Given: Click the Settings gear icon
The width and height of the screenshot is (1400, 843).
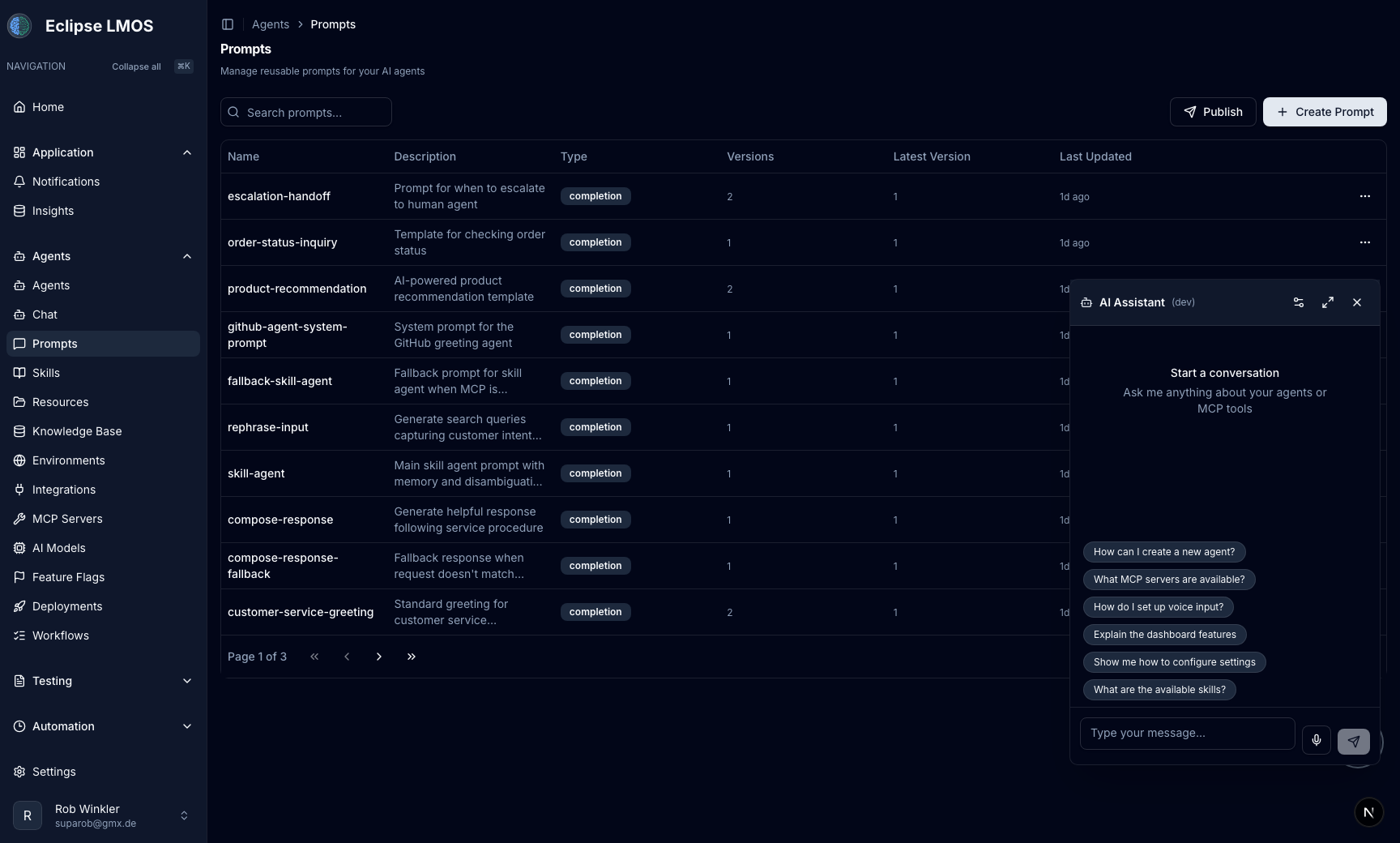Looking at the screenshot, I should point(19,772).
